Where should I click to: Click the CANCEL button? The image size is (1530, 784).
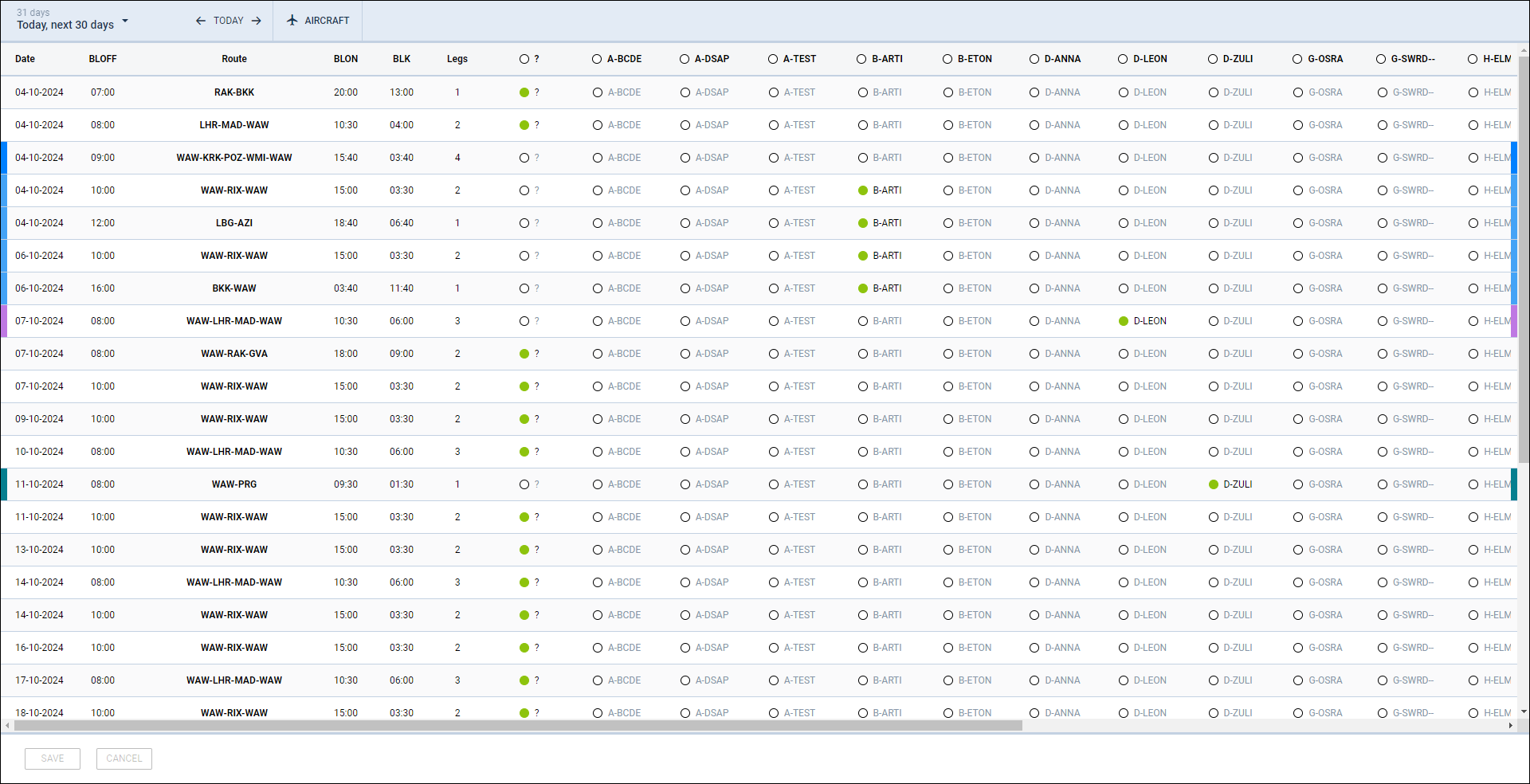[124, 759]
